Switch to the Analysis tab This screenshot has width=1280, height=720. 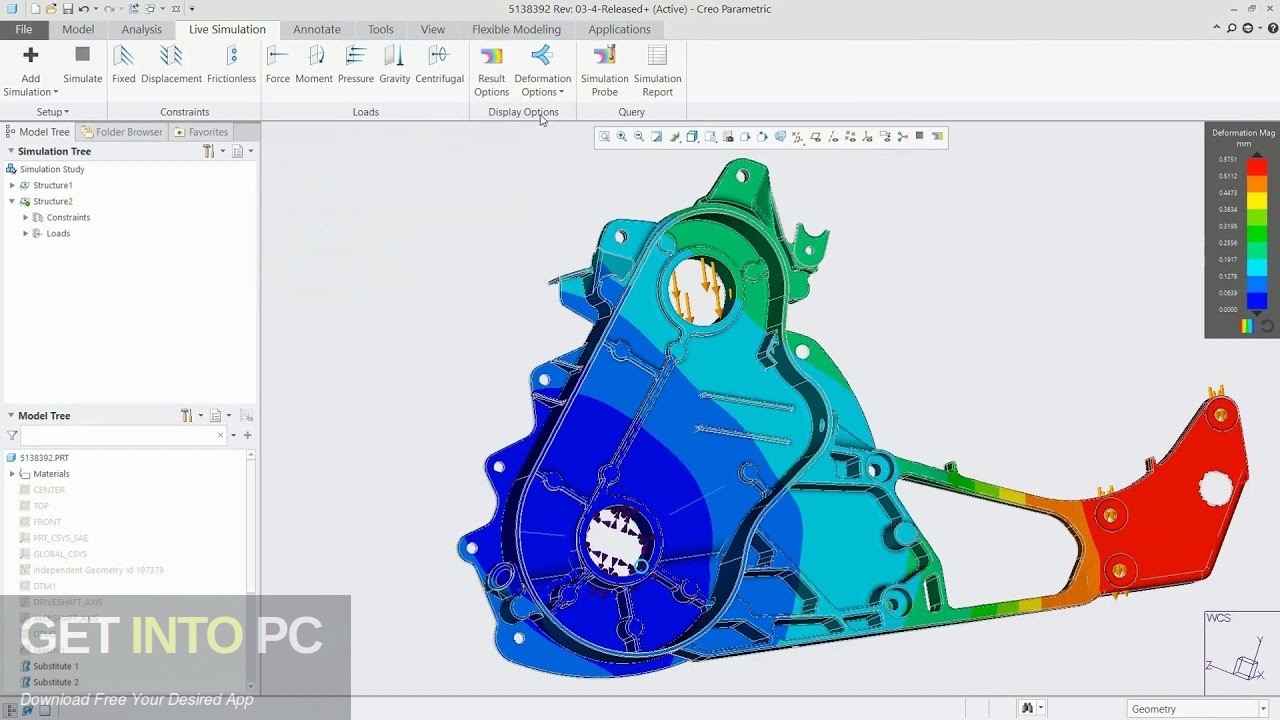(141, 29)
